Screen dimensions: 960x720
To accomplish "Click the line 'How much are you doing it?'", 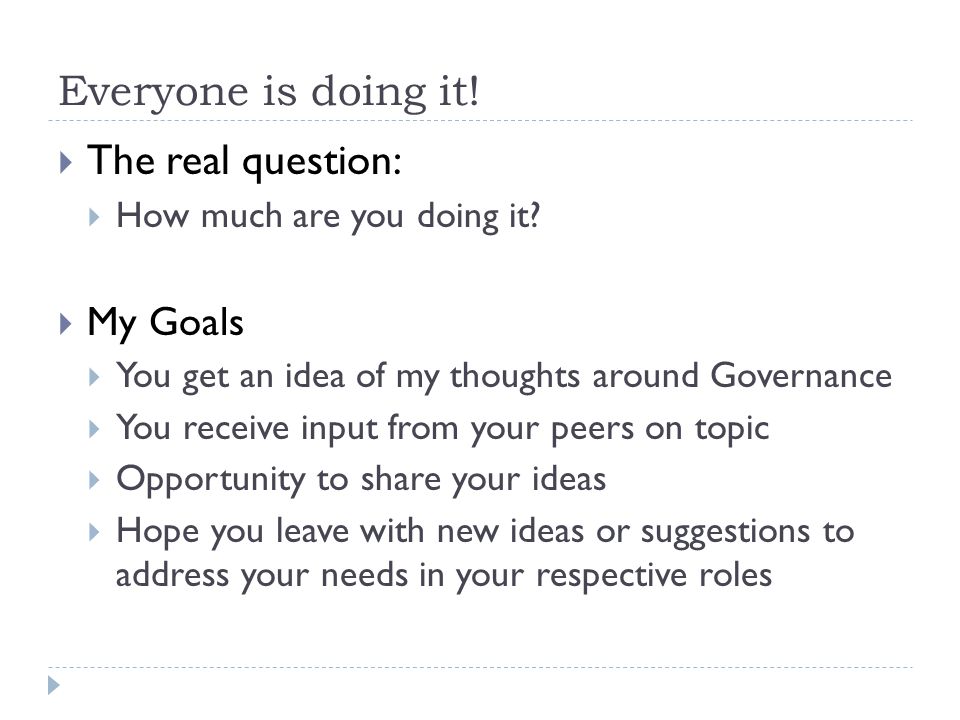I will tap(328, 217).
